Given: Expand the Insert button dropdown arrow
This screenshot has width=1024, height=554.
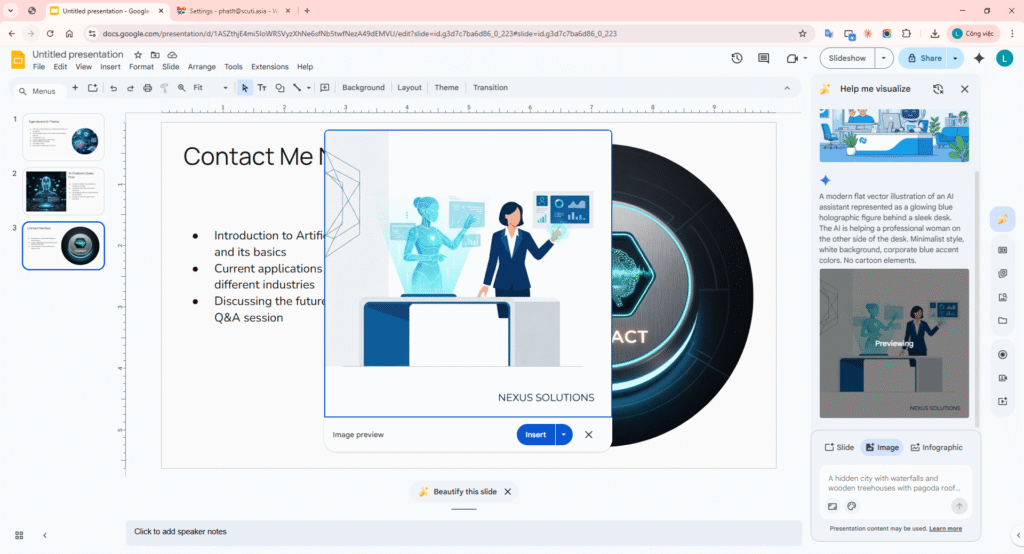Looking at the screenshot, I should [x=564, y=435].
